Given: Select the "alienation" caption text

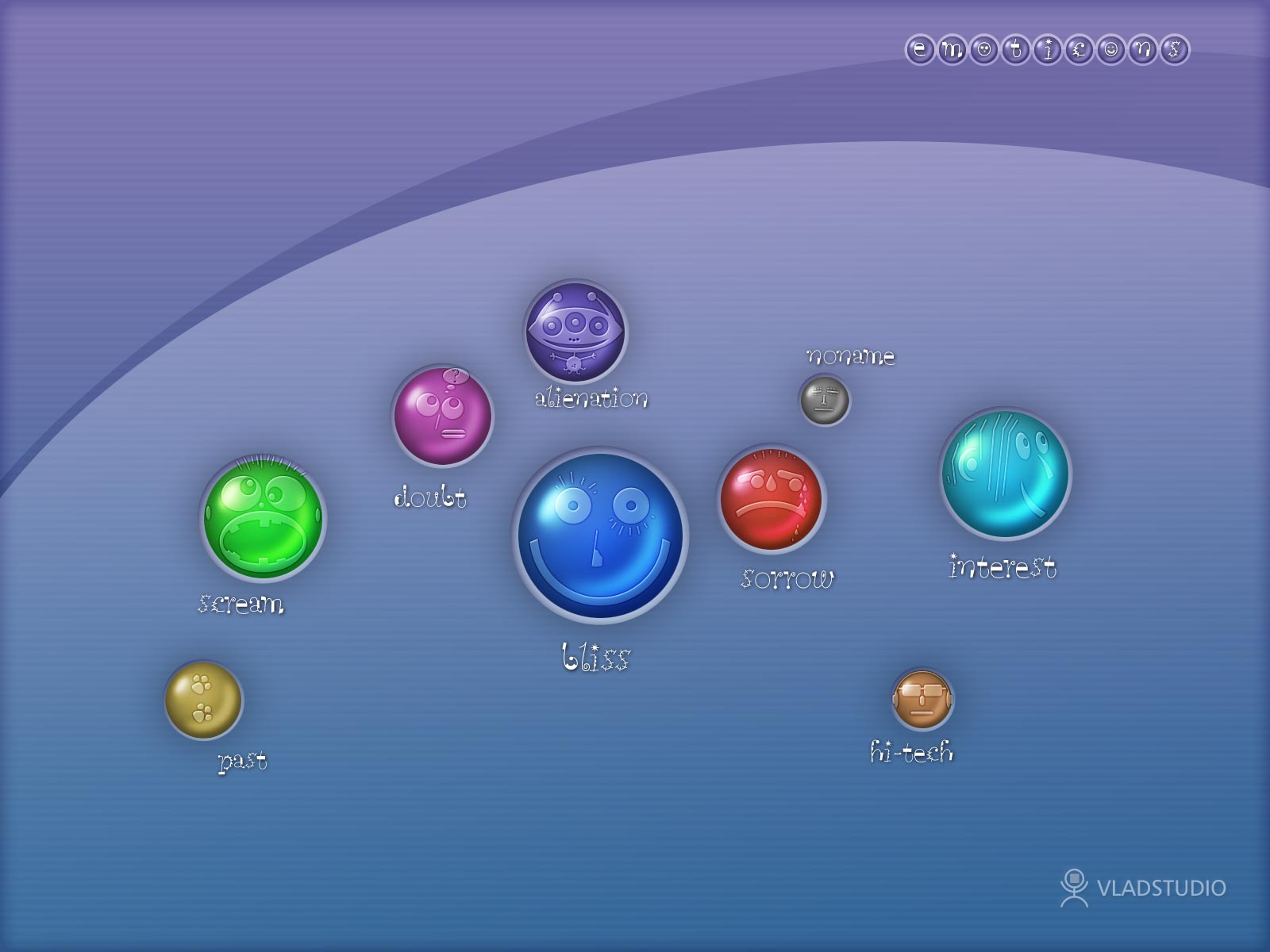Looking at the screenshot, I should [591, 398].
